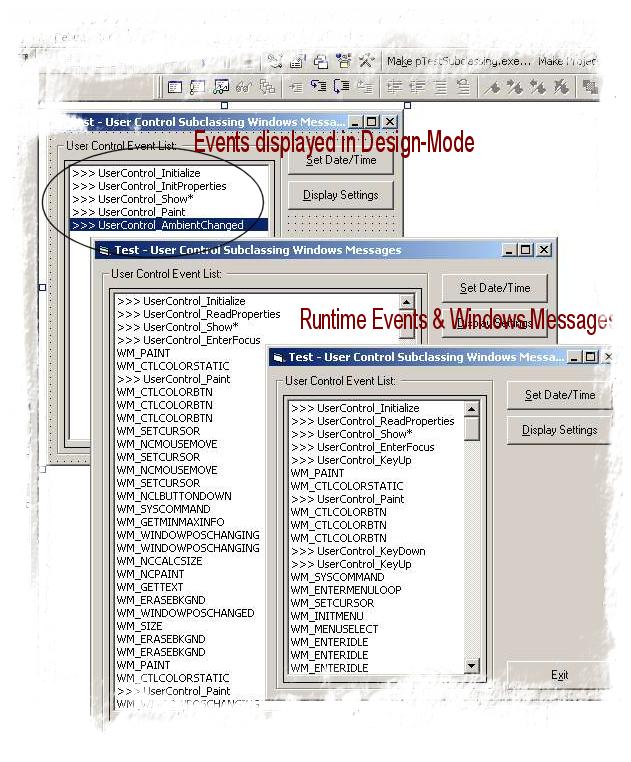Viewport: 631px width, 762px height.
Task: Click Display Settings button in front window
Action: pyautogui.click(x=560, y=430)
